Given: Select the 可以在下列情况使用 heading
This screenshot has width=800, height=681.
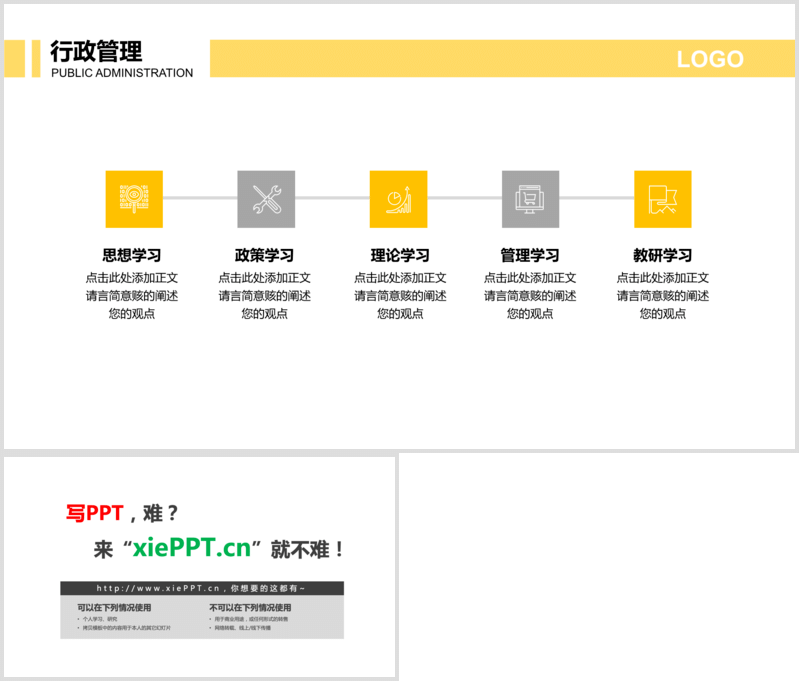Looking at the screenshot, I should 114,607.
